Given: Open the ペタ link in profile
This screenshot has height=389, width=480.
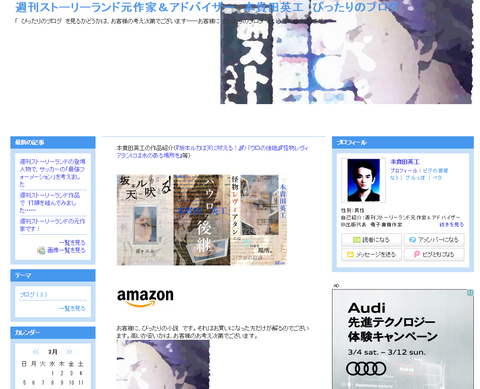Looking at the screenshot, I should (437, 178).
